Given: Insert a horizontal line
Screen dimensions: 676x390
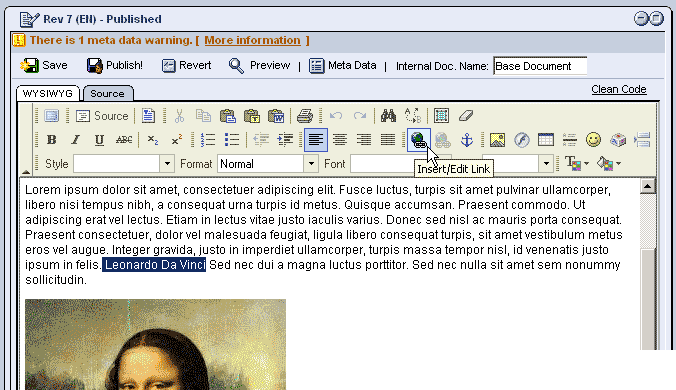Looking at the screenshot, I should pos(570,140).
